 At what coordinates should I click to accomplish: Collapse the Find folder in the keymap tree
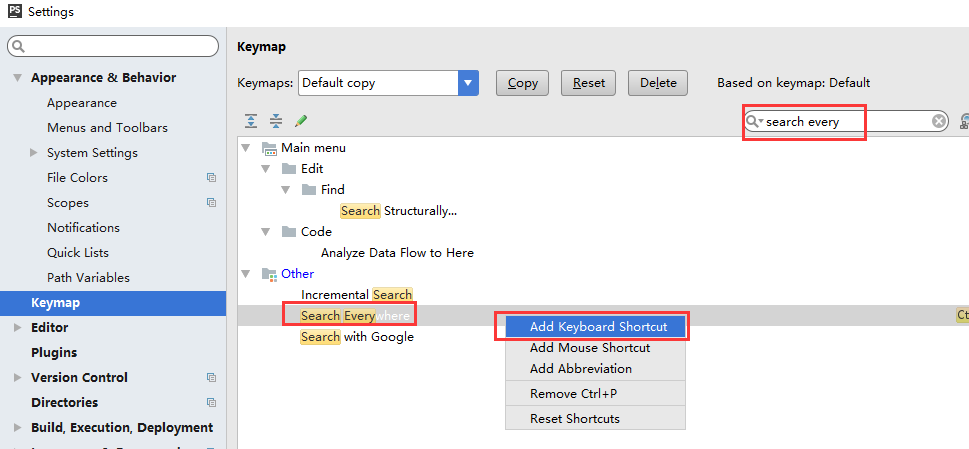[285, 190]
